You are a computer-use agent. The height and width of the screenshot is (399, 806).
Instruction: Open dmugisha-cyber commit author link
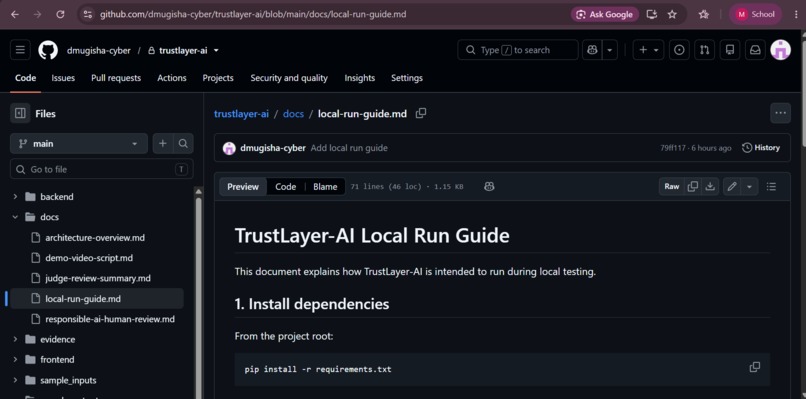(x=273, y=148)
